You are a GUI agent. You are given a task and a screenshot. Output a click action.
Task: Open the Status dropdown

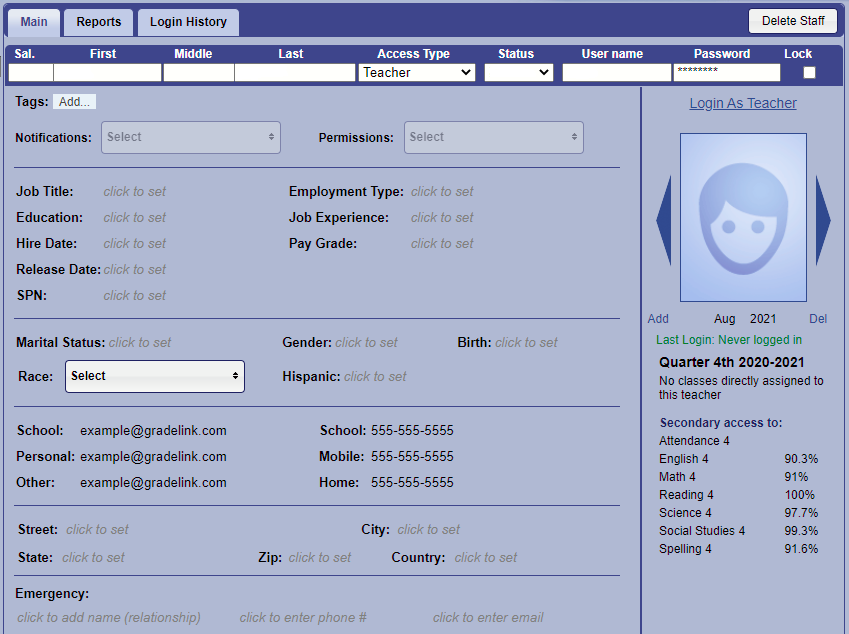point(518,73)
